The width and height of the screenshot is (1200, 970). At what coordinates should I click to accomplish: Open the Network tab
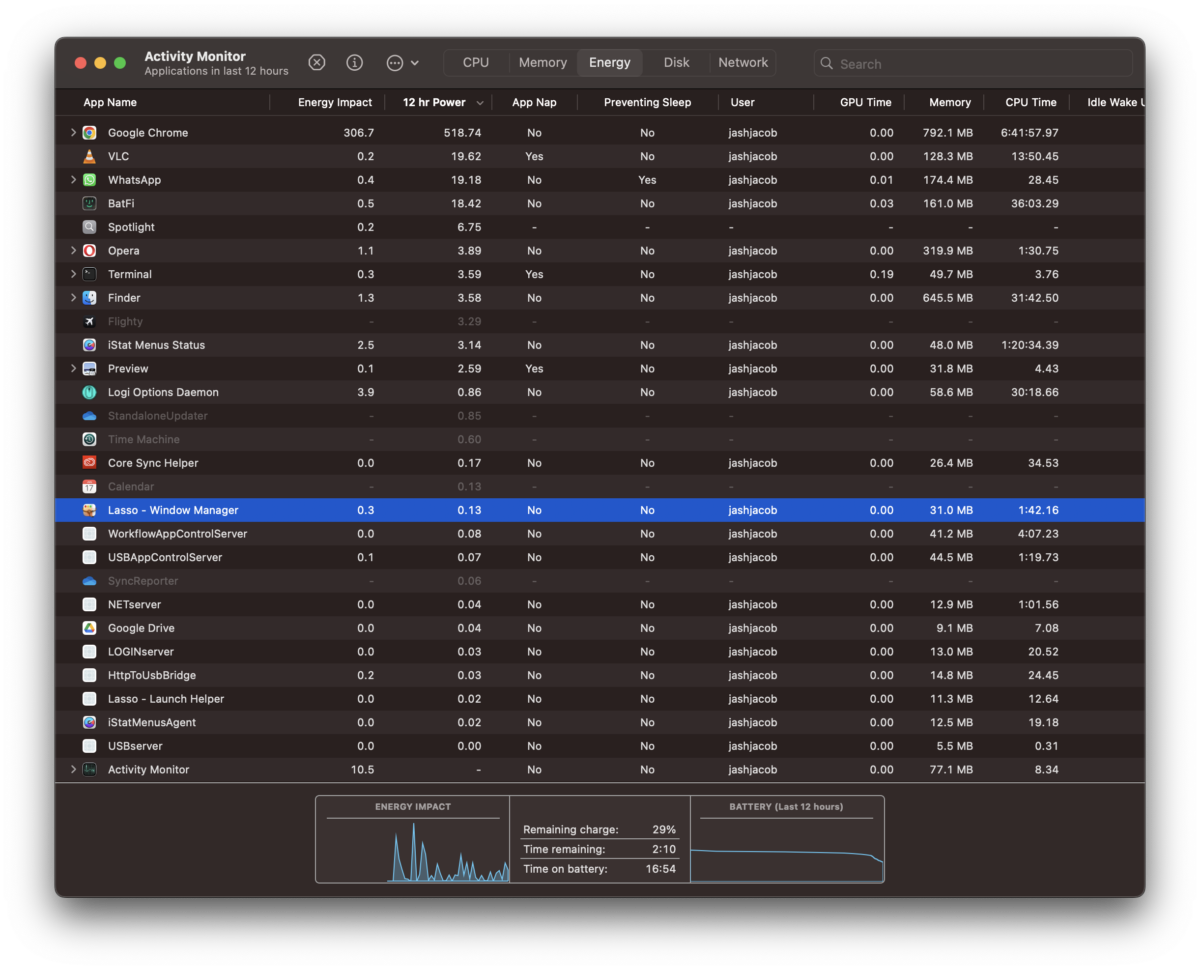coord(743,63)
